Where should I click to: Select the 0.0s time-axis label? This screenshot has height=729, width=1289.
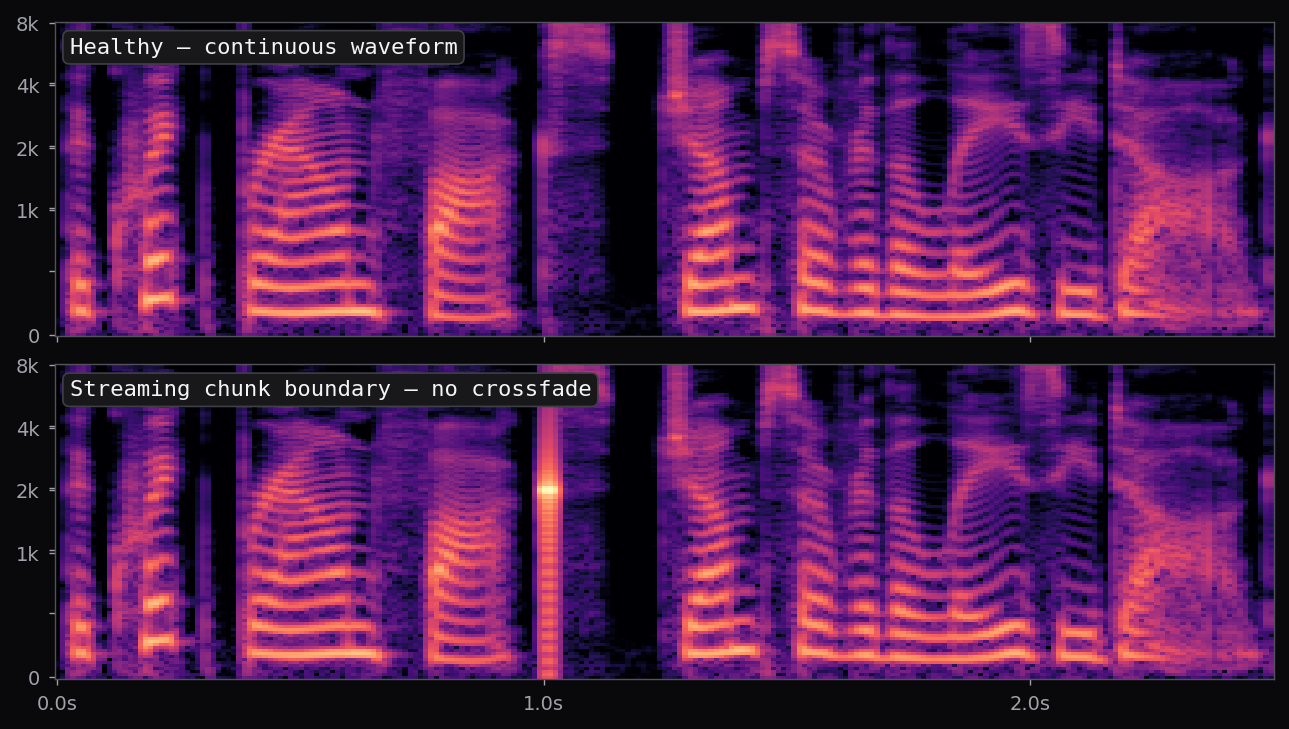tap(58, 703)
